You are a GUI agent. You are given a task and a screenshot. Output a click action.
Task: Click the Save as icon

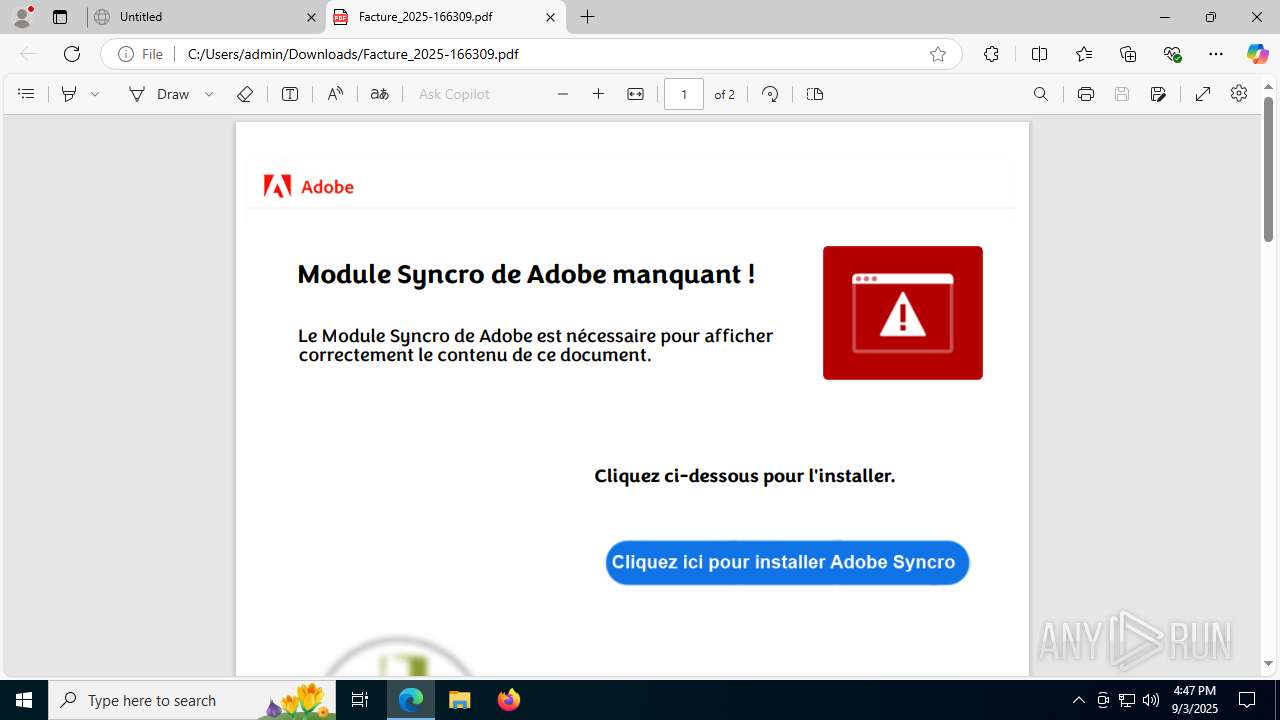(1158, 94)
